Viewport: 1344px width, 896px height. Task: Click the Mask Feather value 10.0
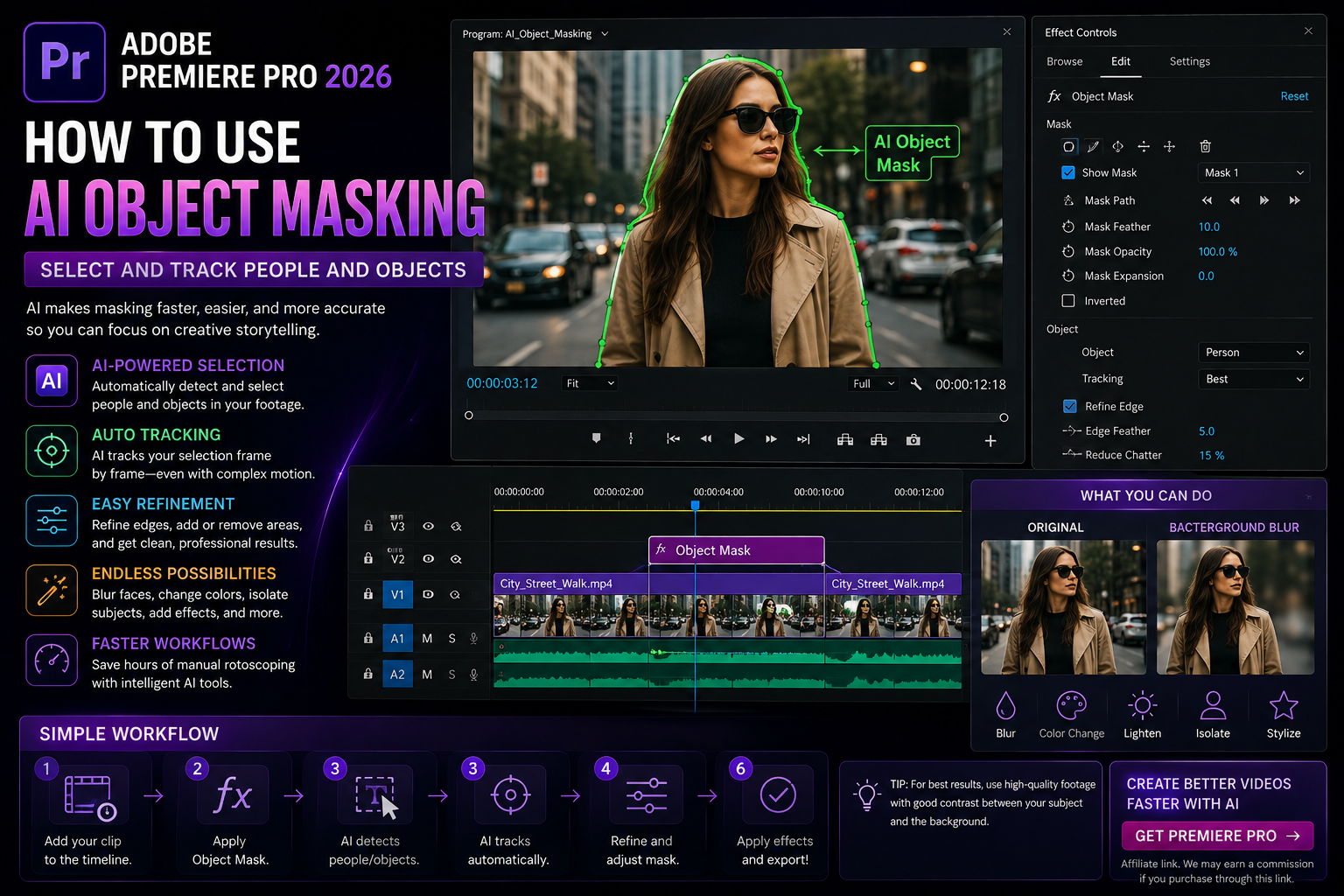pyautogui.click(x=1208, y=227)
